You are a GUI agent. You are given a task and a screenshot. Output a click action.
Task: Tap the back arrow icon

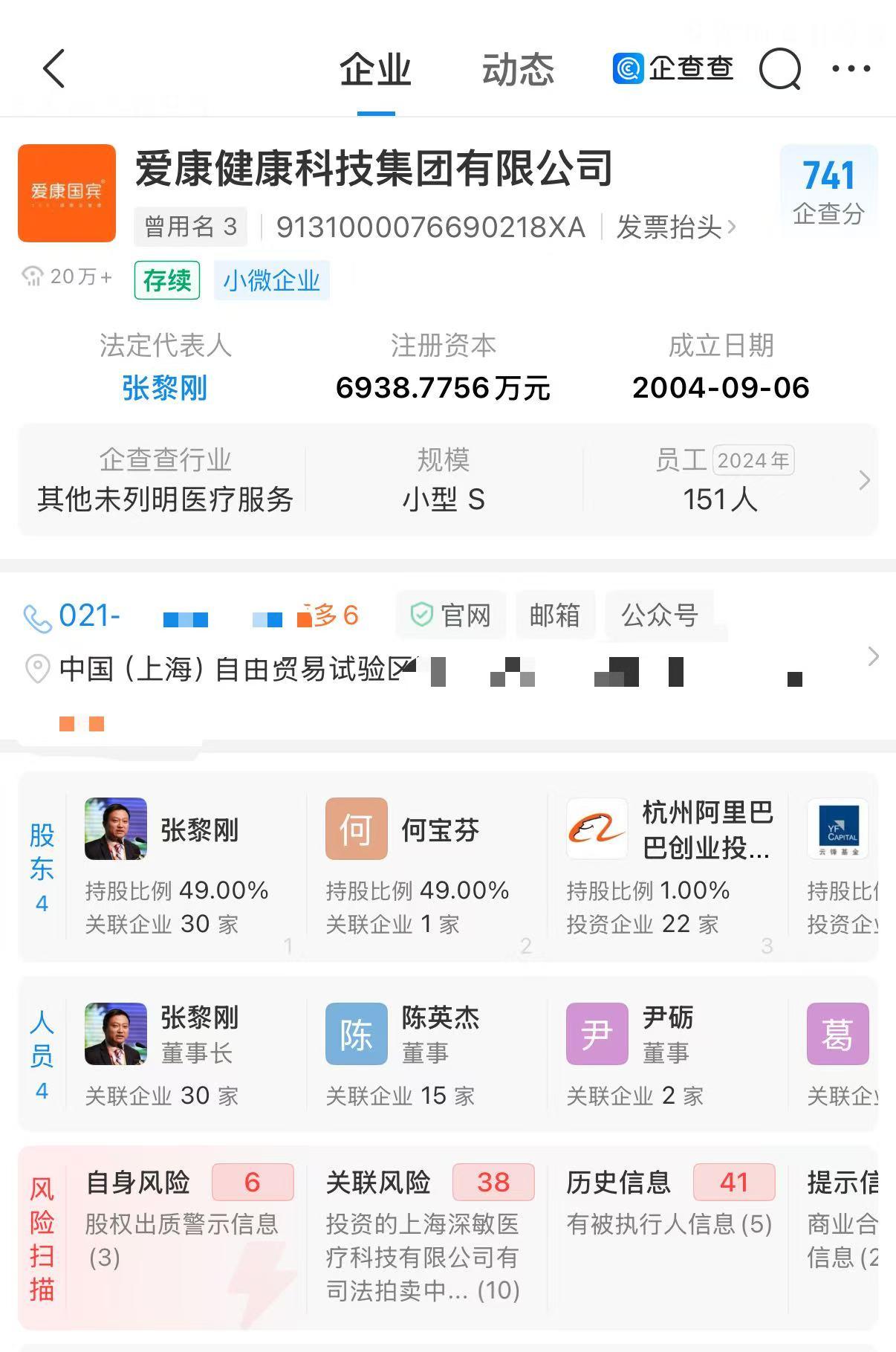click(54, 69)
